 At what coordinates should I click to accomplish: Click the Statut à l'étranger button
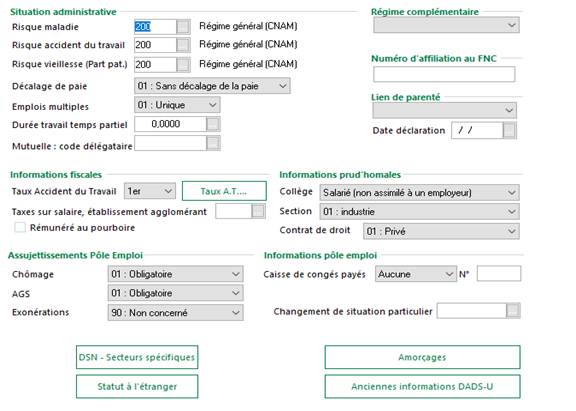tap(137, 386)
